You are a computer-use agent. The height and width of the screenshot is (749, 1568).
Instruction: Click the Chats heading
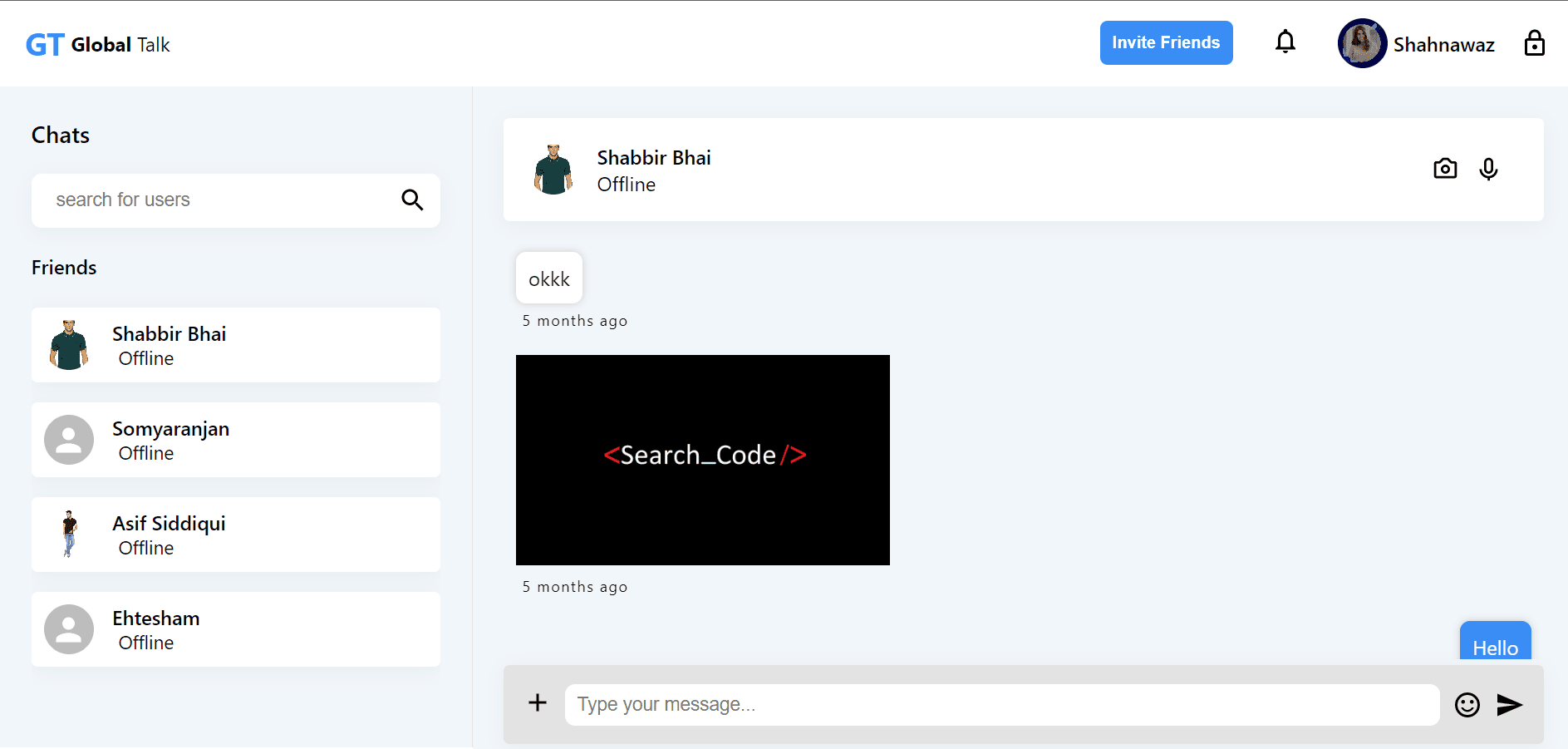click(61, 136)
